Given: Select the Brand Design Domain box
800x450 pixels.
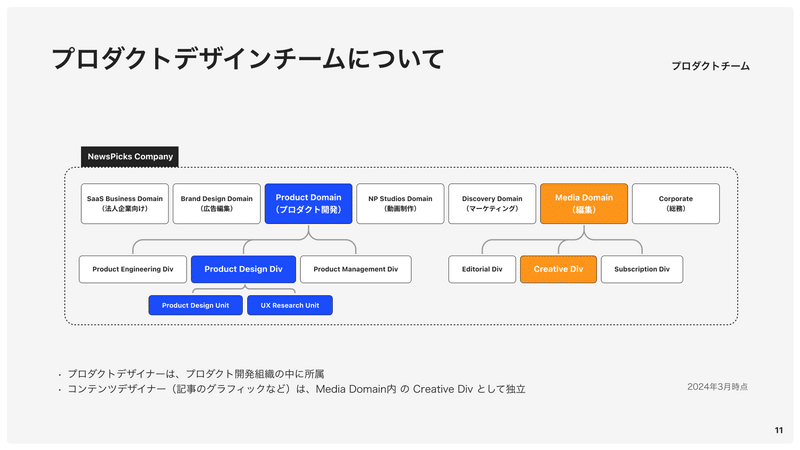Looking at the screenshot, I should pyautogui.click(x=216, y=204).
